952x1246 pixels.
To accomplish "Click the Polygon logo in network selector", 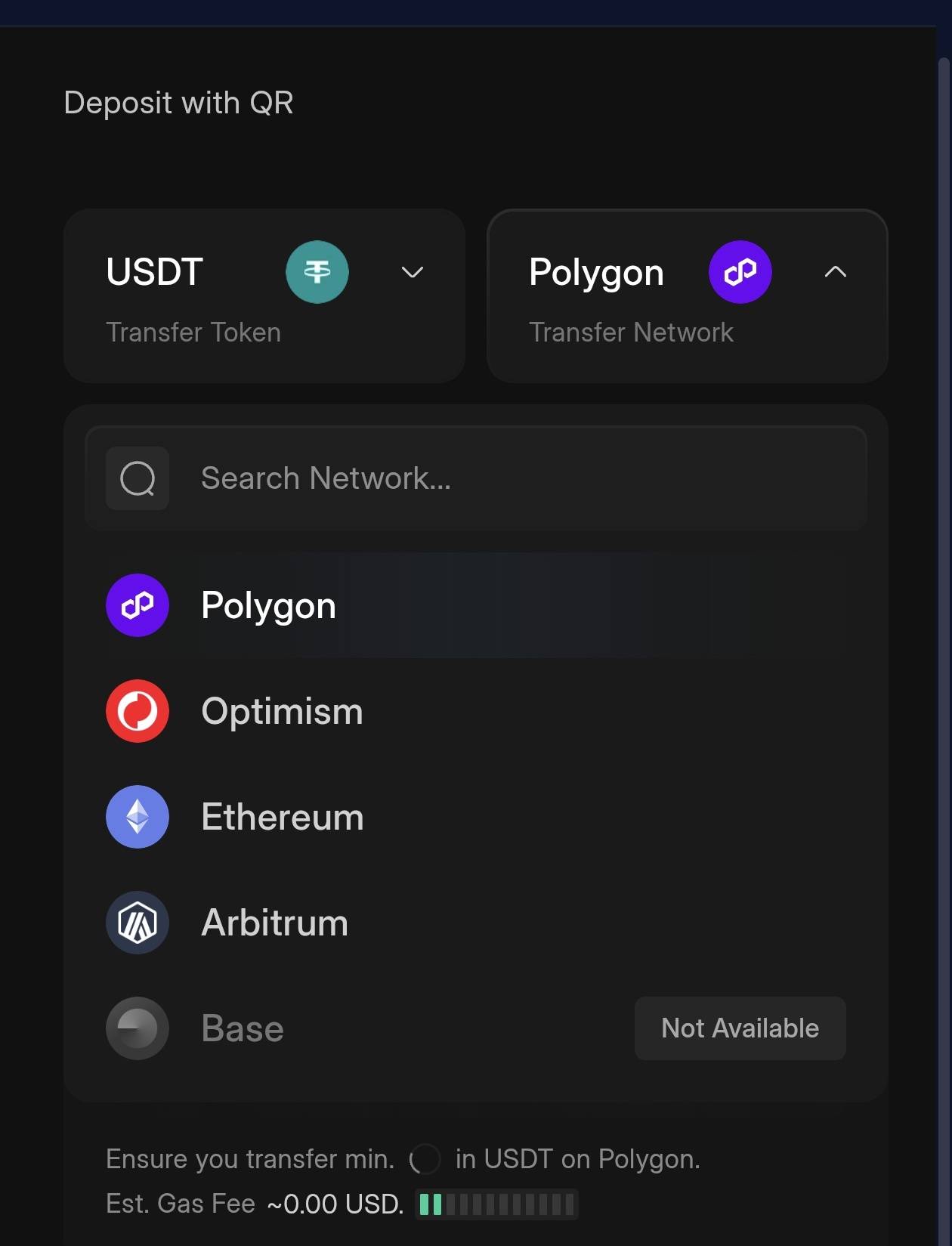I will coord(740,272).
